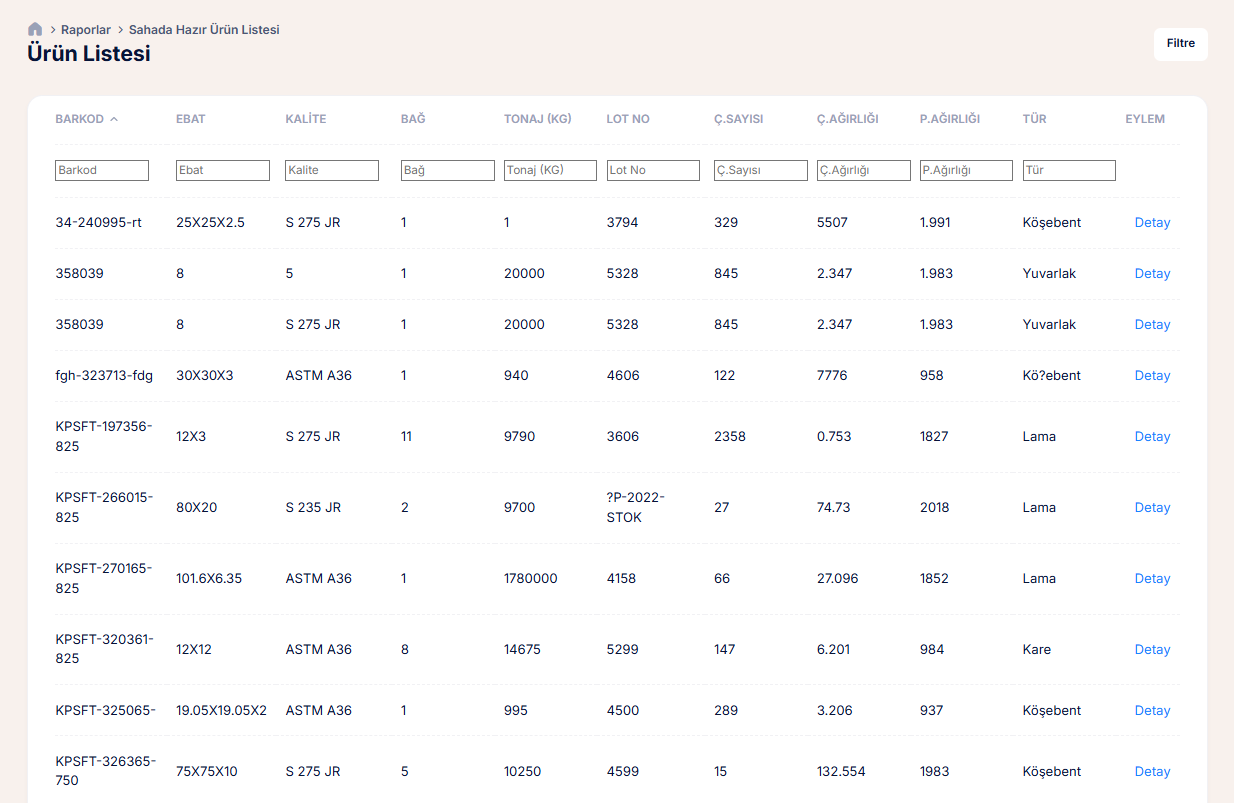Sort by Lot No column header
1234x803 pixels.
tap(627, 119)
